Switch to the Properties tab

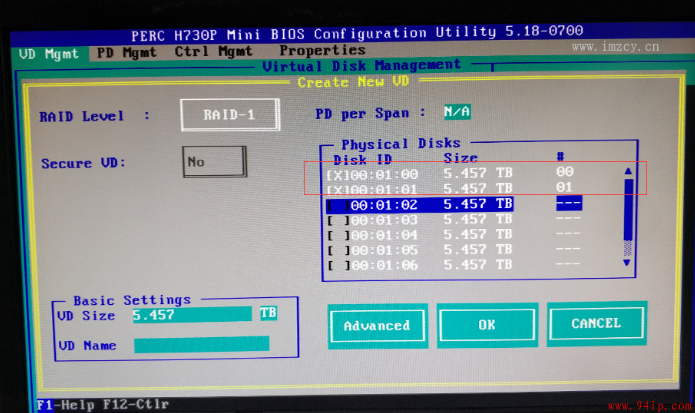[x=322, y=50]
